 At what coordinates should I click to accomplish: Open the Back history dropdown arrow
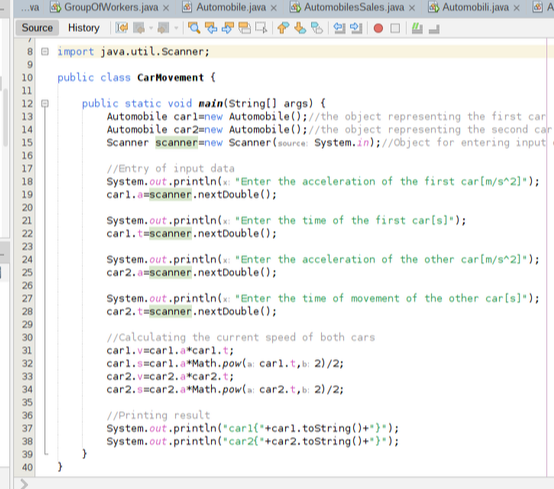point(151,28)
